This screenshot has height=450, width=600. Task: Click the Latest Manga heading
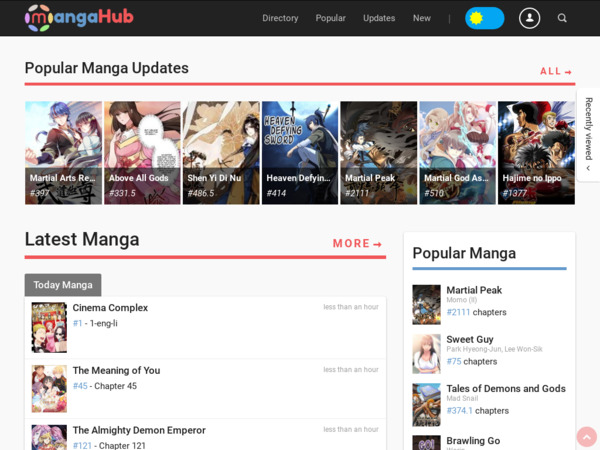click(82, 240)
